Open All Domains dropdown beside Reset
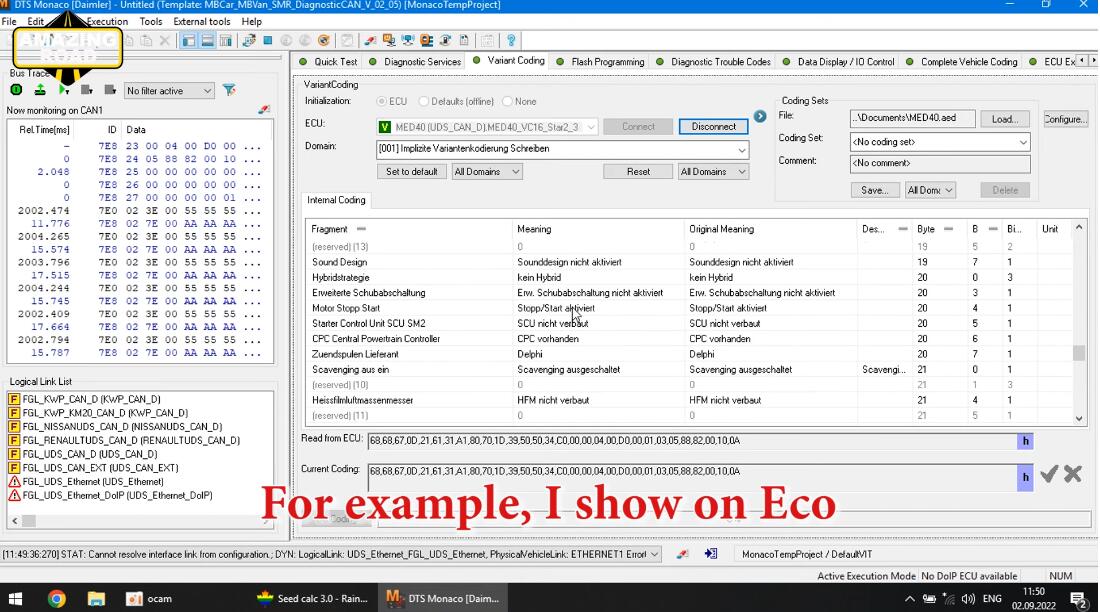This screenshot has width=1100, height=612. point(713,171)
